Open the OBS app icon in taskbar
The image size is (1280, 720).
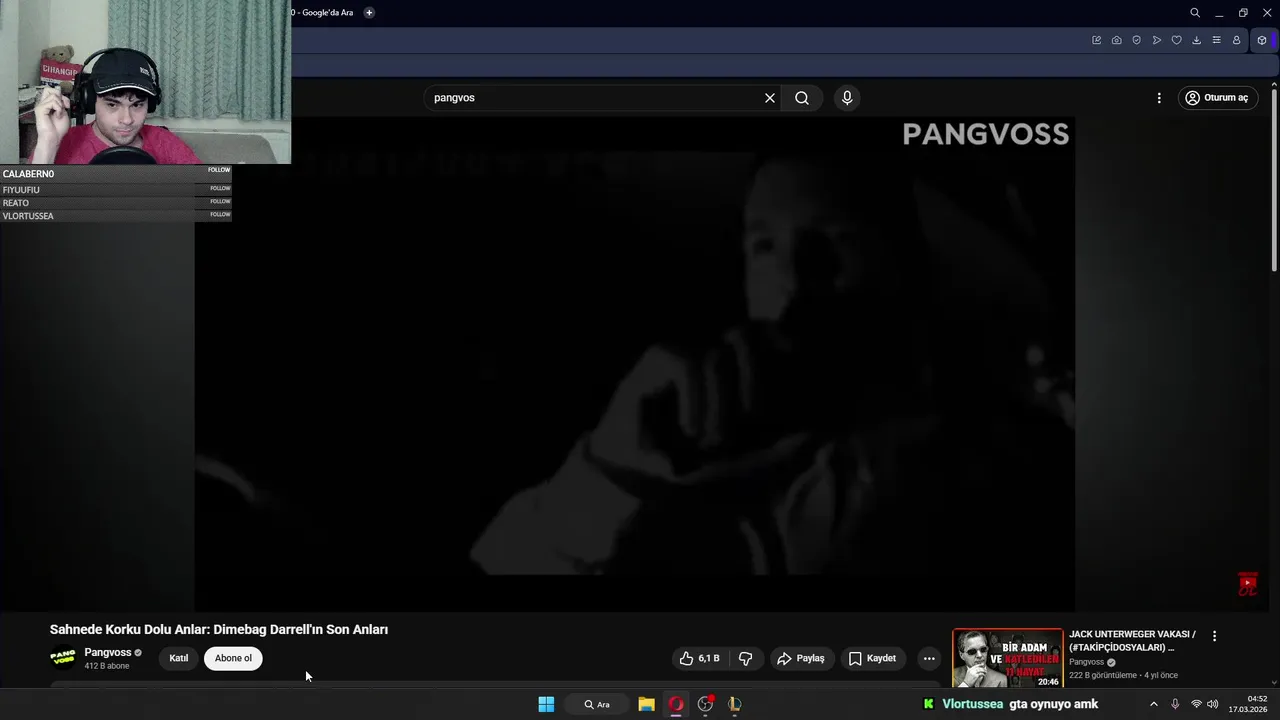point(706,704)
